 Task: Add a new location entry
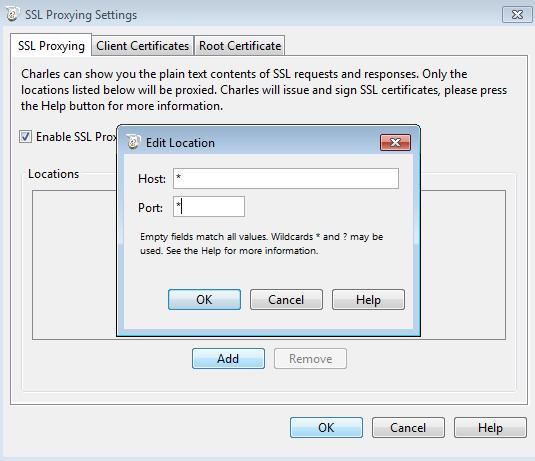(228, 359)
